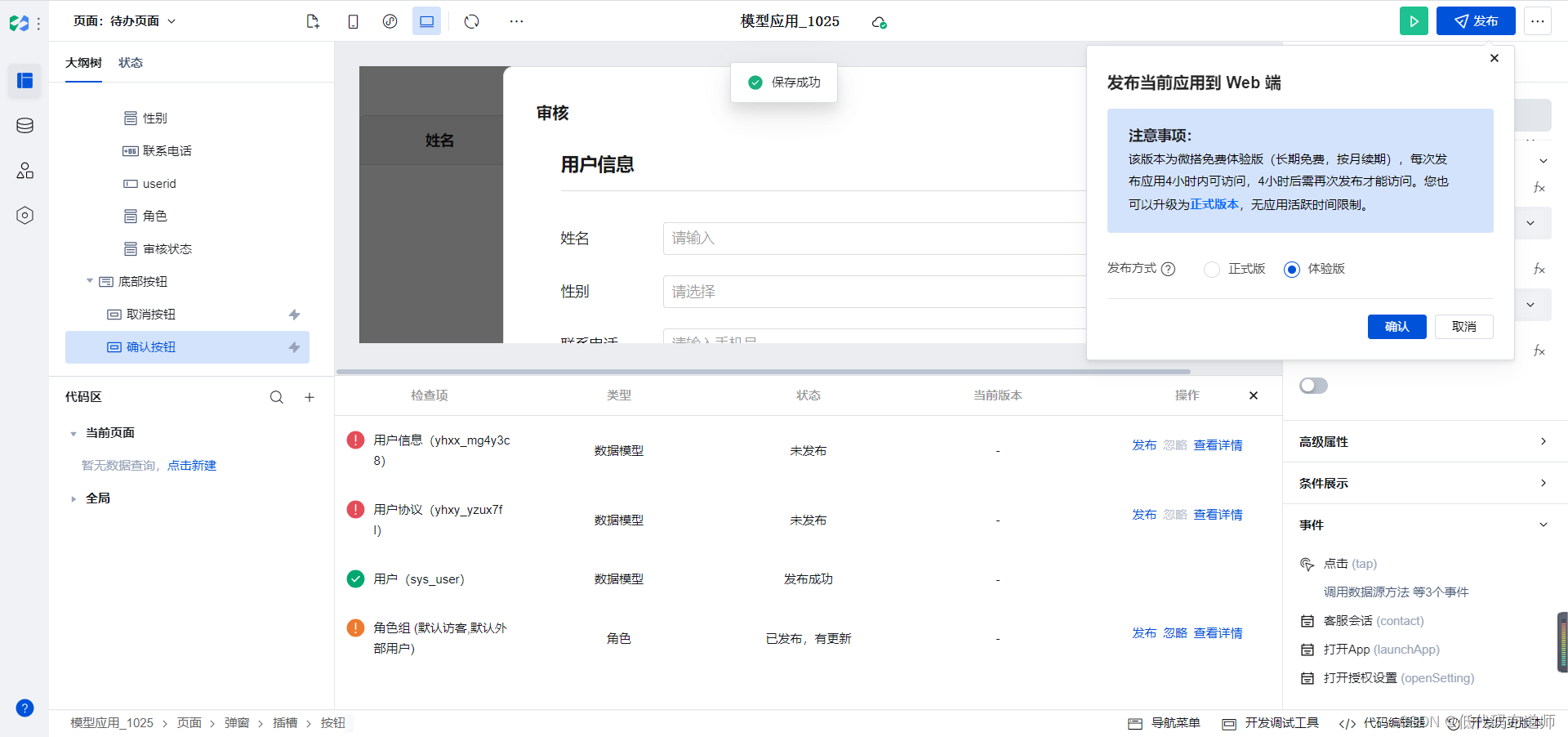Viewport: 1568px width, 737px height.
Task: Click the WeDa logo icon
Action: pyautogui.click(x=19, y=23)
